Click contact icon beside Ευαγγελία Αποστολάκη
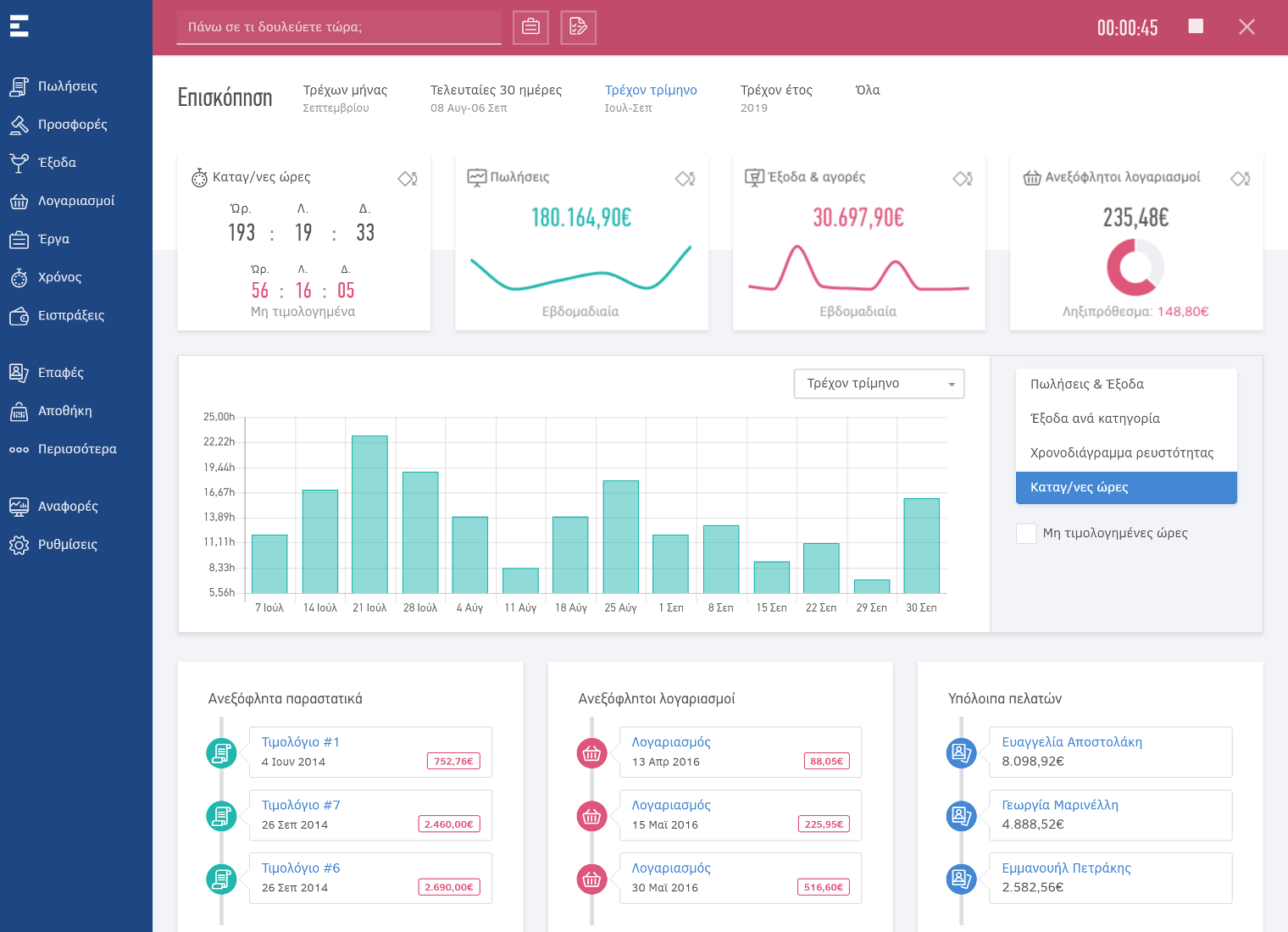 tap(961, 752)
